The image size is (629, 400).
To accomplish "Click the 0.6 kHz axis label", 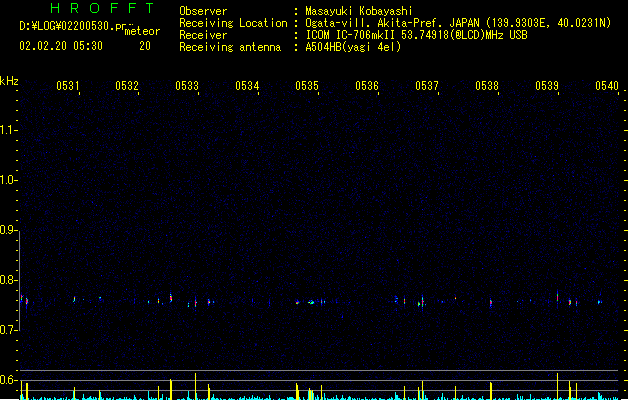I will click(x=7, y=380).
